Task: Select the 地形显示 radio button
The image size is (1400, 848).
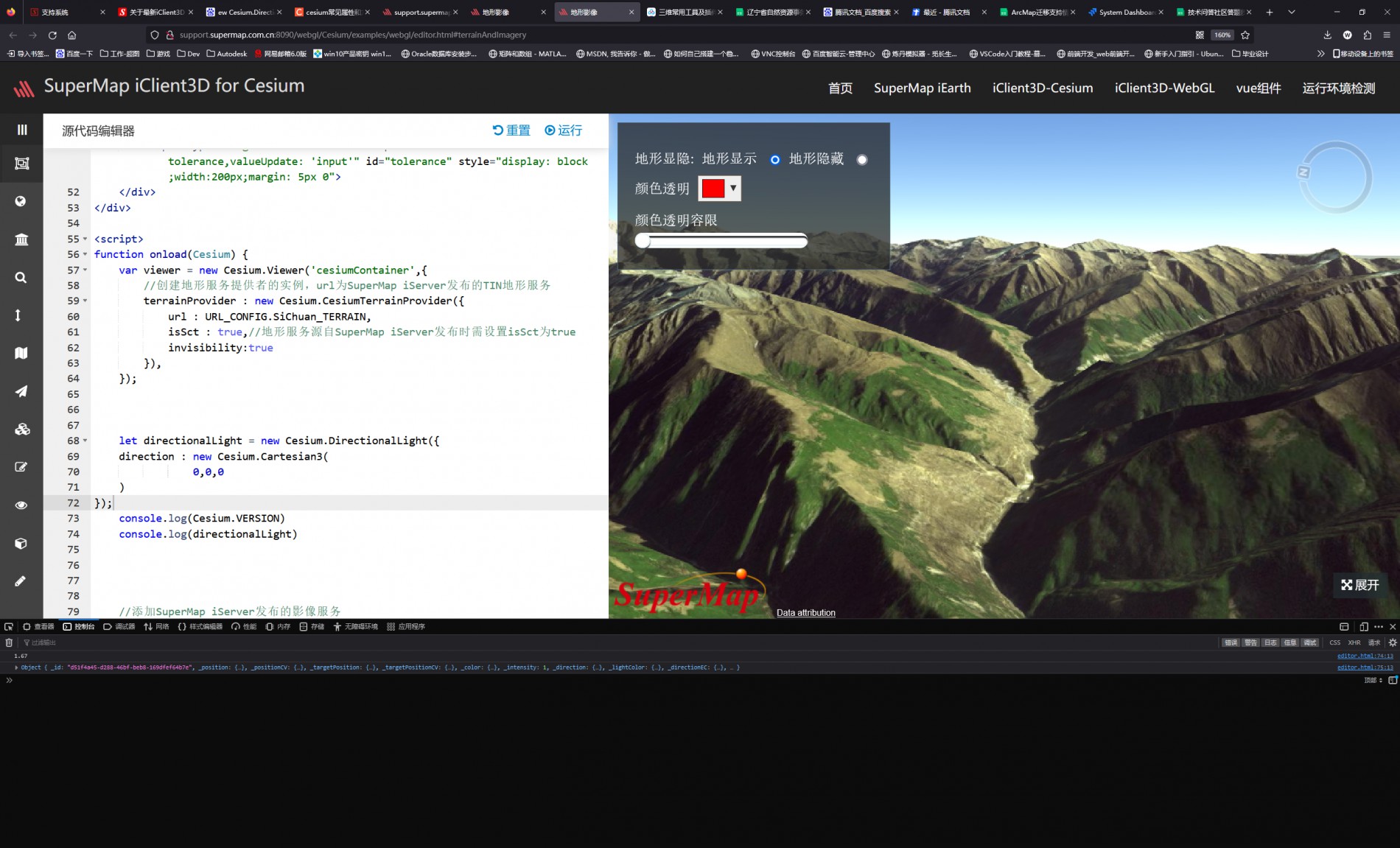Action: (x=775, y=160)
